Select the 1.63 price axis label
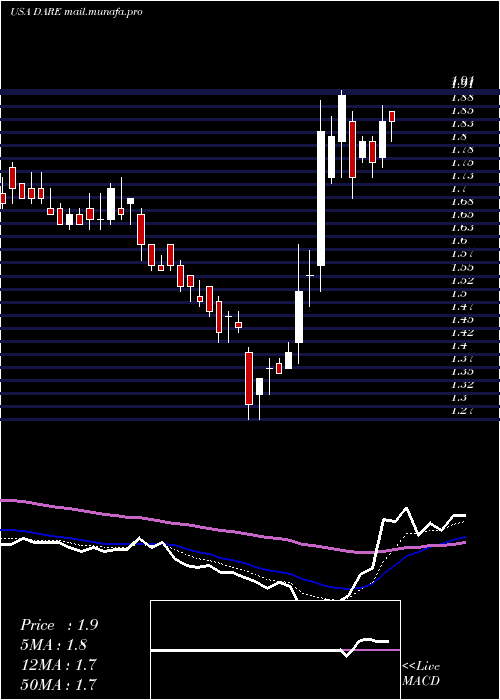 pos(462,228)
